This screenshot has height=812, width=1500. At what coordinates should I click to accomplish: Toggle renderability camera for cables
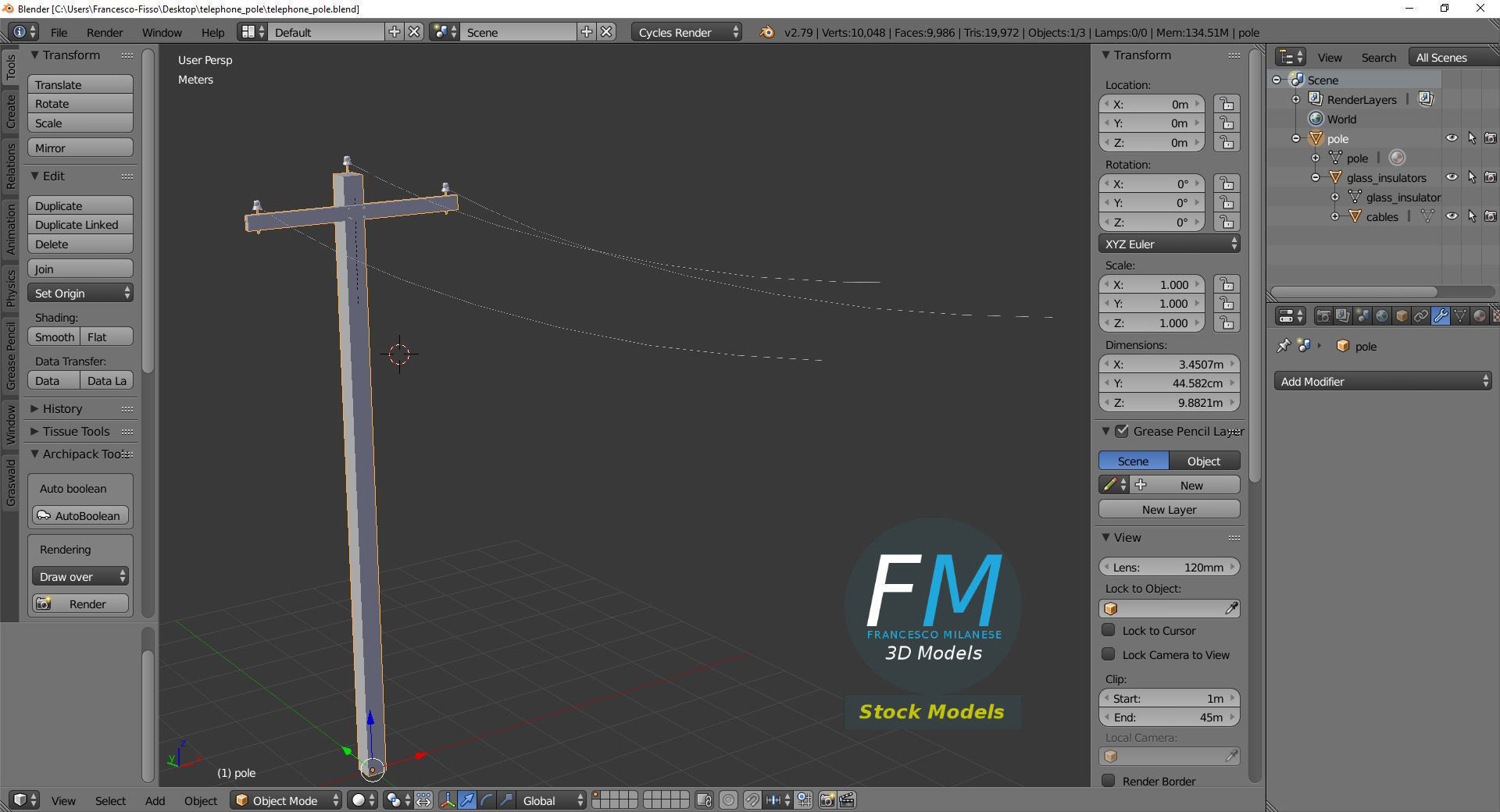click(x=1491, y=216)
